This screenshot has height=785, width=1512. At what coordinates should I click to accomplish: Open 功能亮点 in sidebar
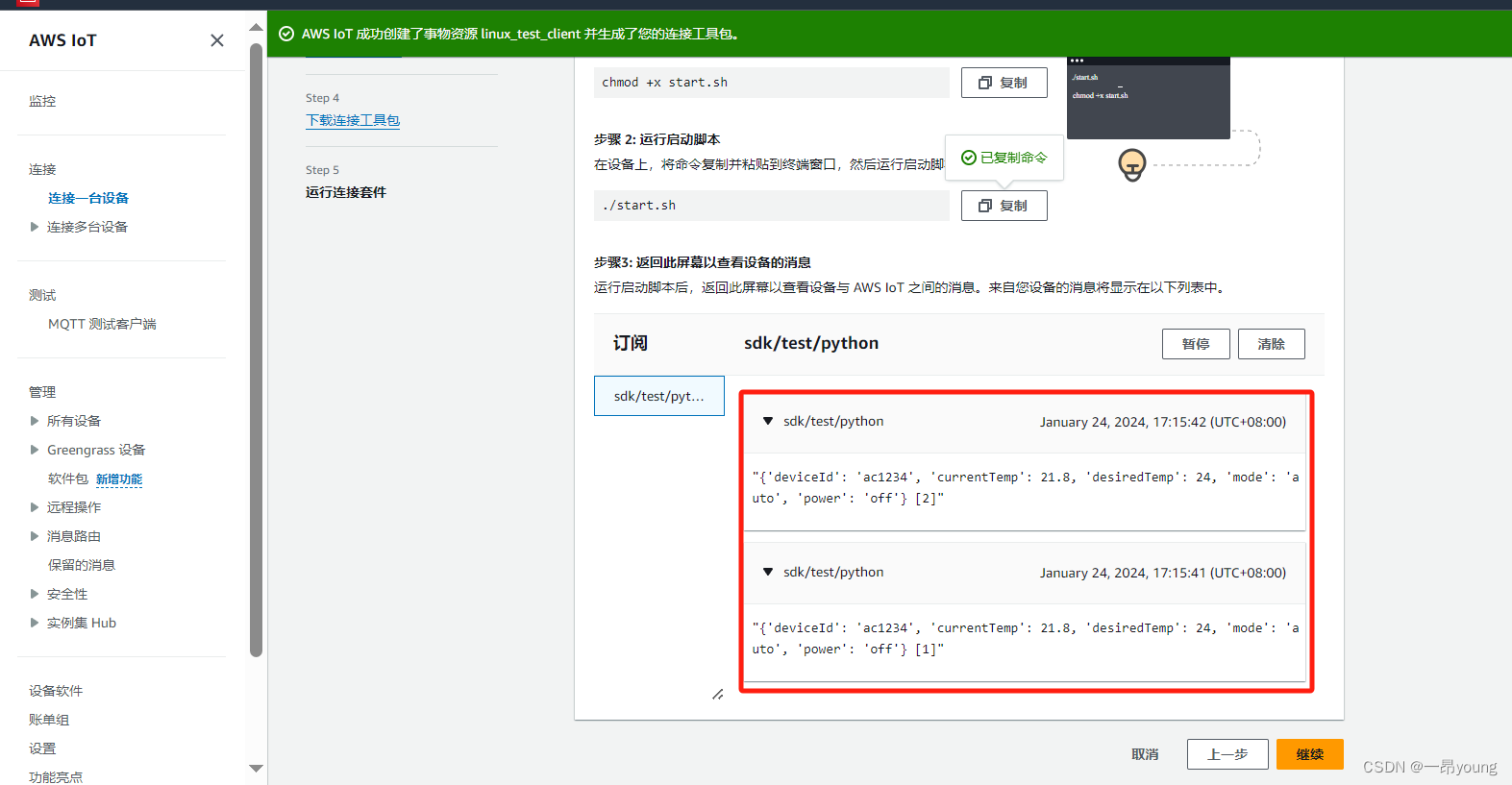coord(56,776)
